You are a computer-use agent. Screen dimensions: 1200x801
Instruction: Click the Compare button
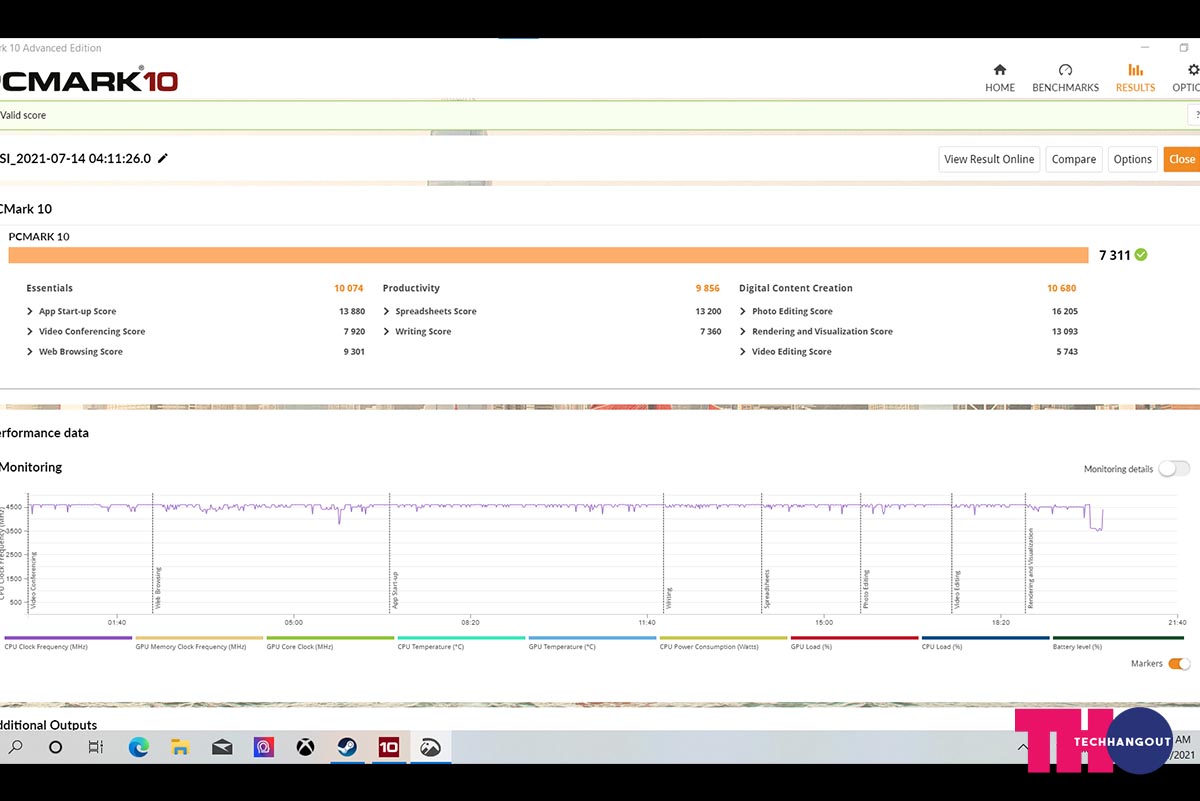click(1074, 159)
